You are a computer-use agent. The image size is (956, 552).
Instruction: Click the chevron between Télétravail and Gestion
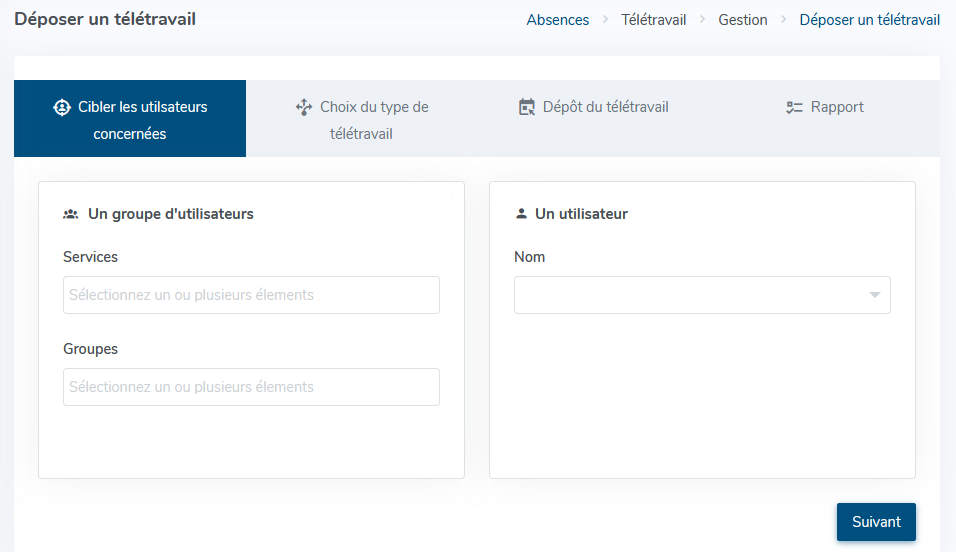pos(702,20)
